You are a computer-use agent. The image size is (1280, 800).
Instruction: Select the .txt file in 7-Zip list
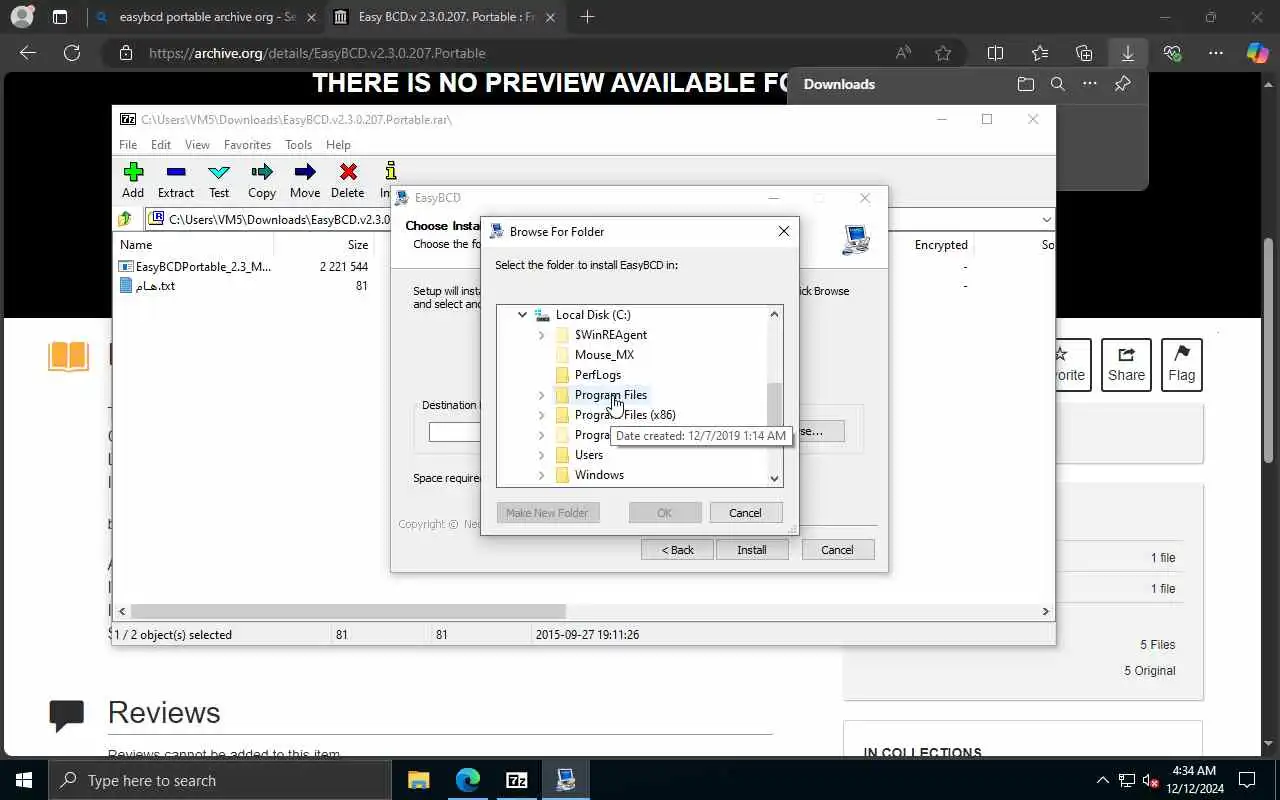[x=147, y=286]
